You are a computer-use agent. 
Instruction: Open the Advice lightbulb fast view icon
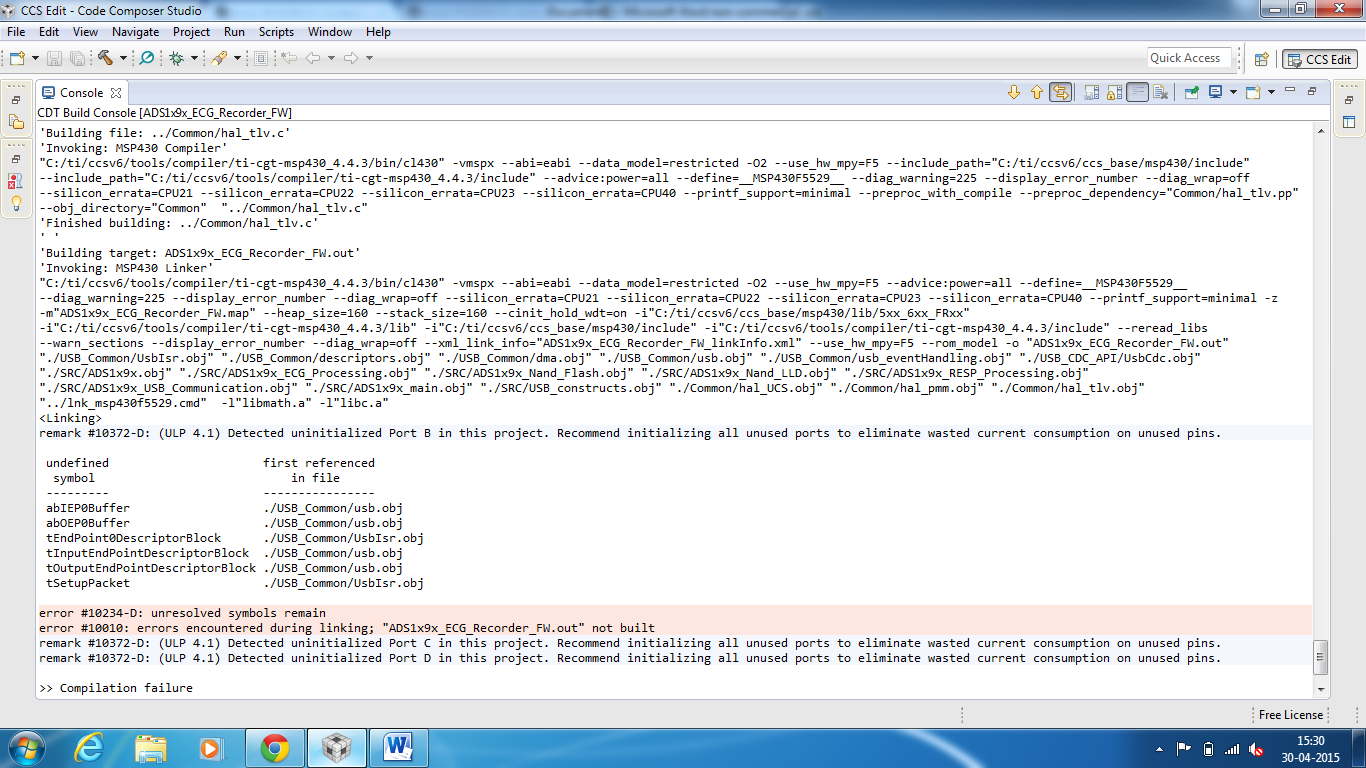pyautogui.click(x=16, y=203)
